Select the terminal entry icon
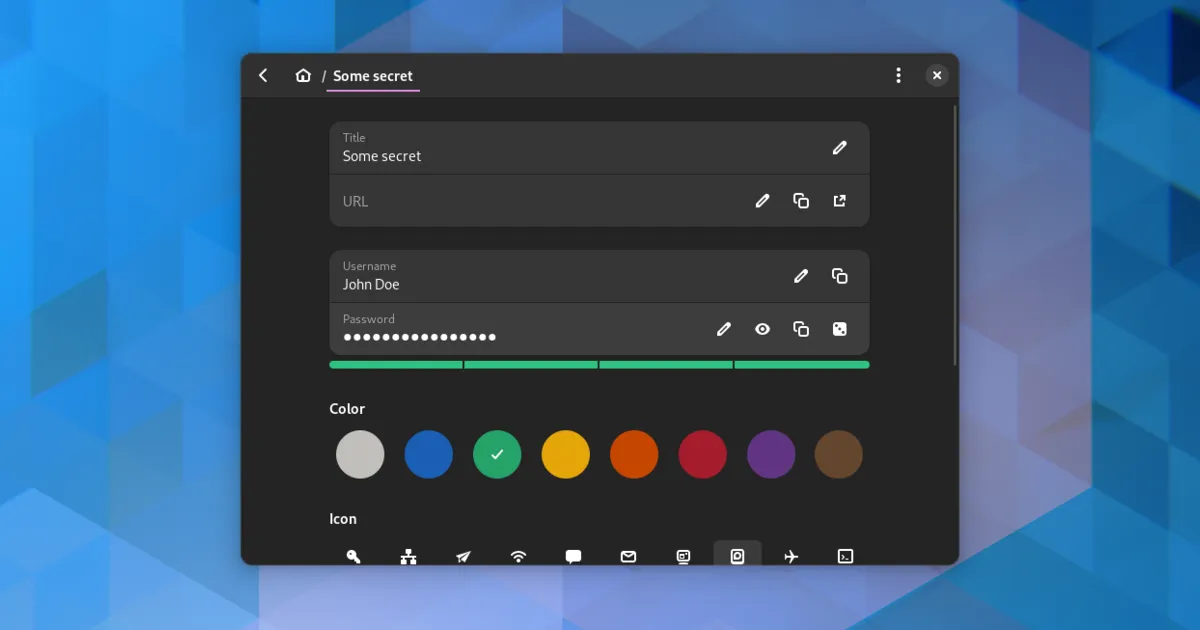1200x630 pixels. point(845,556)
